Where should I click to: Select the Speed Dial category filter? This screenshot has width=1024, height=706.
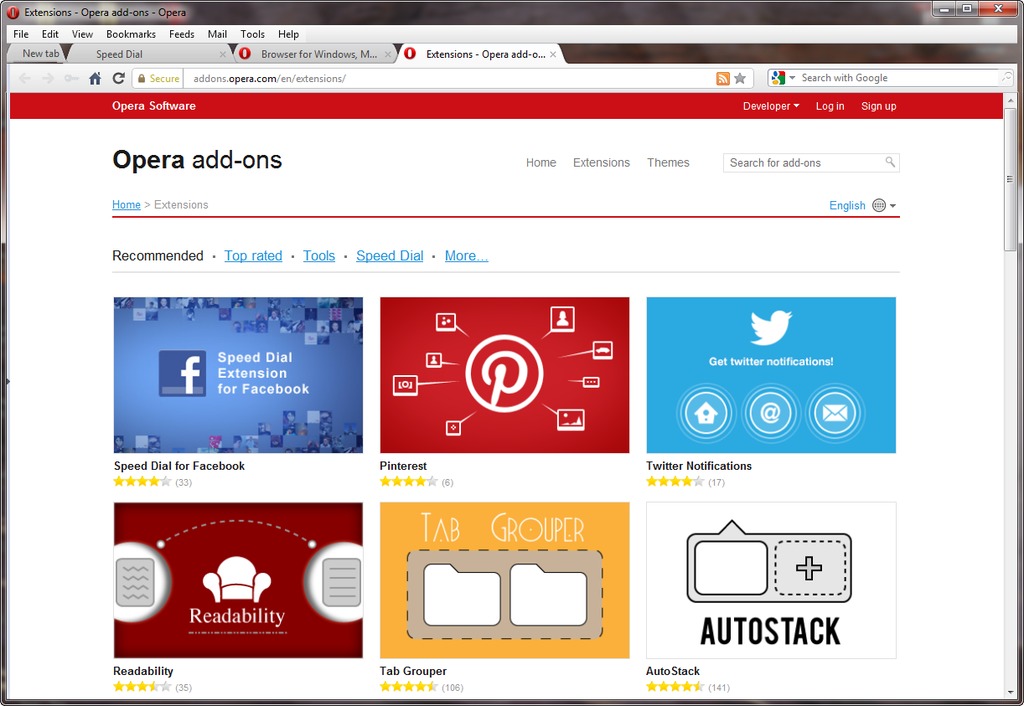pyautogui.click(x=390, y=256)
